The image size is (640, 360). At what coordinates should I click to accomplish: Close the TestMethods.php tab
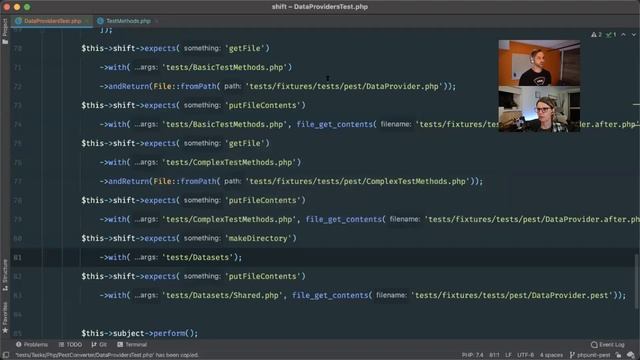[156, 21]
